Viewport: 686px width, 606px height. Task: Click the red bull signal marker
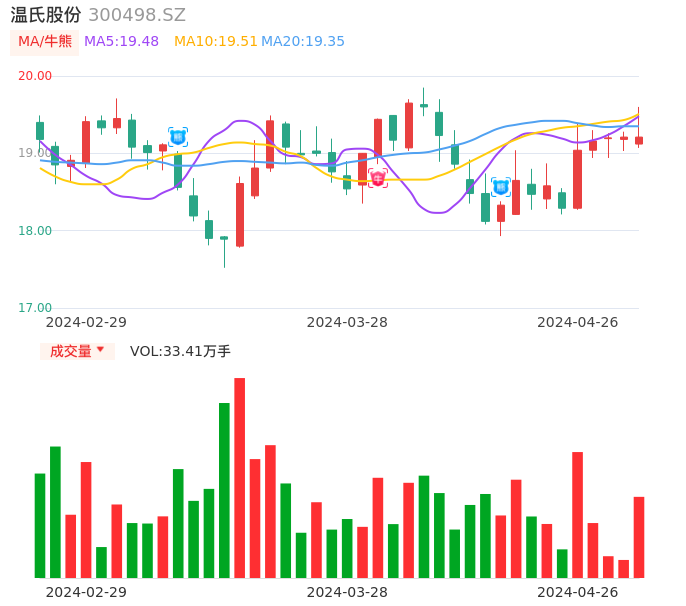tap(378, 178)
